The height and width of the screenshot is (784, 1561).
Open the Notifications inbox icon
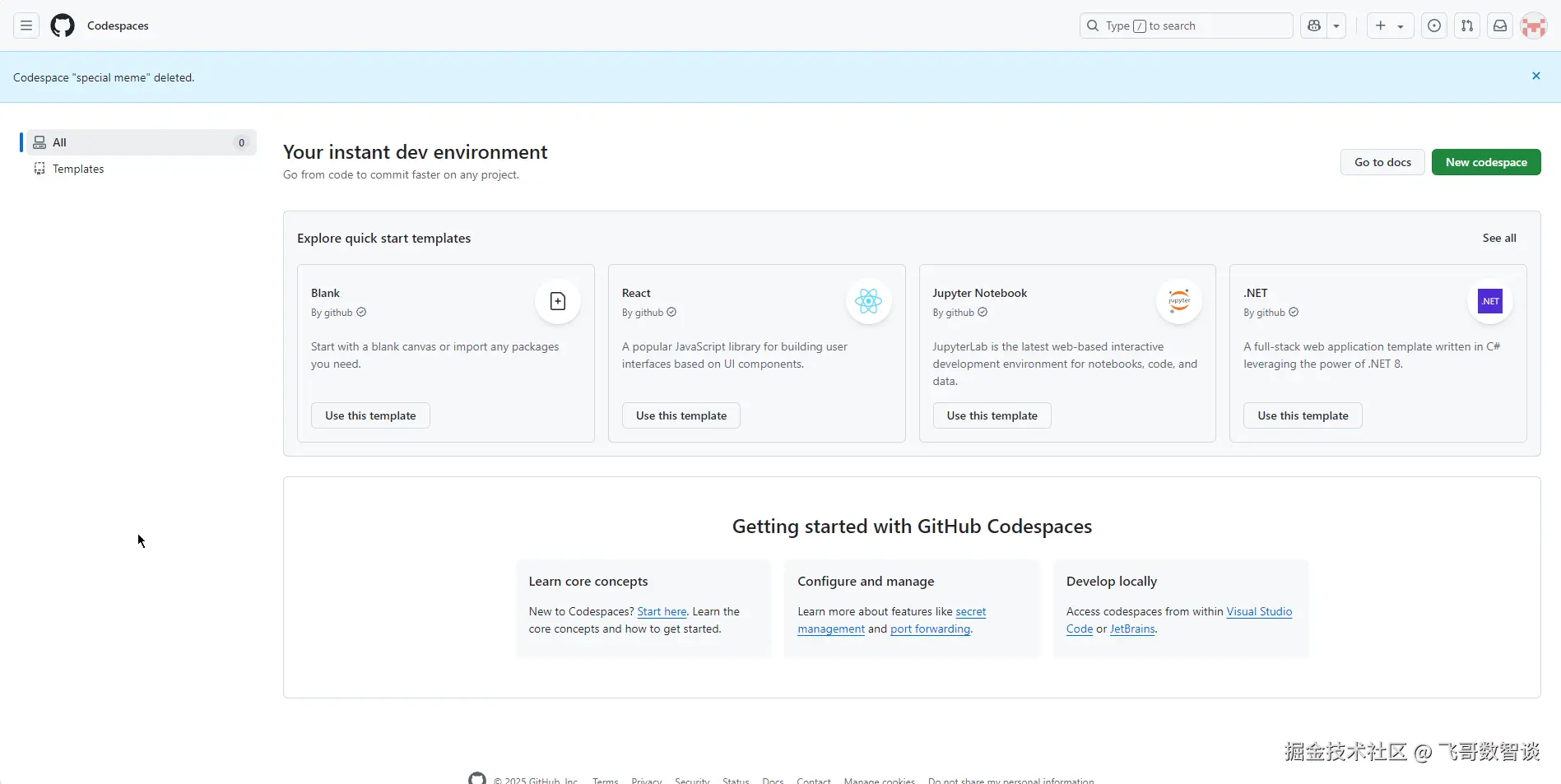pyautogui.click(x=1500, y=26)
